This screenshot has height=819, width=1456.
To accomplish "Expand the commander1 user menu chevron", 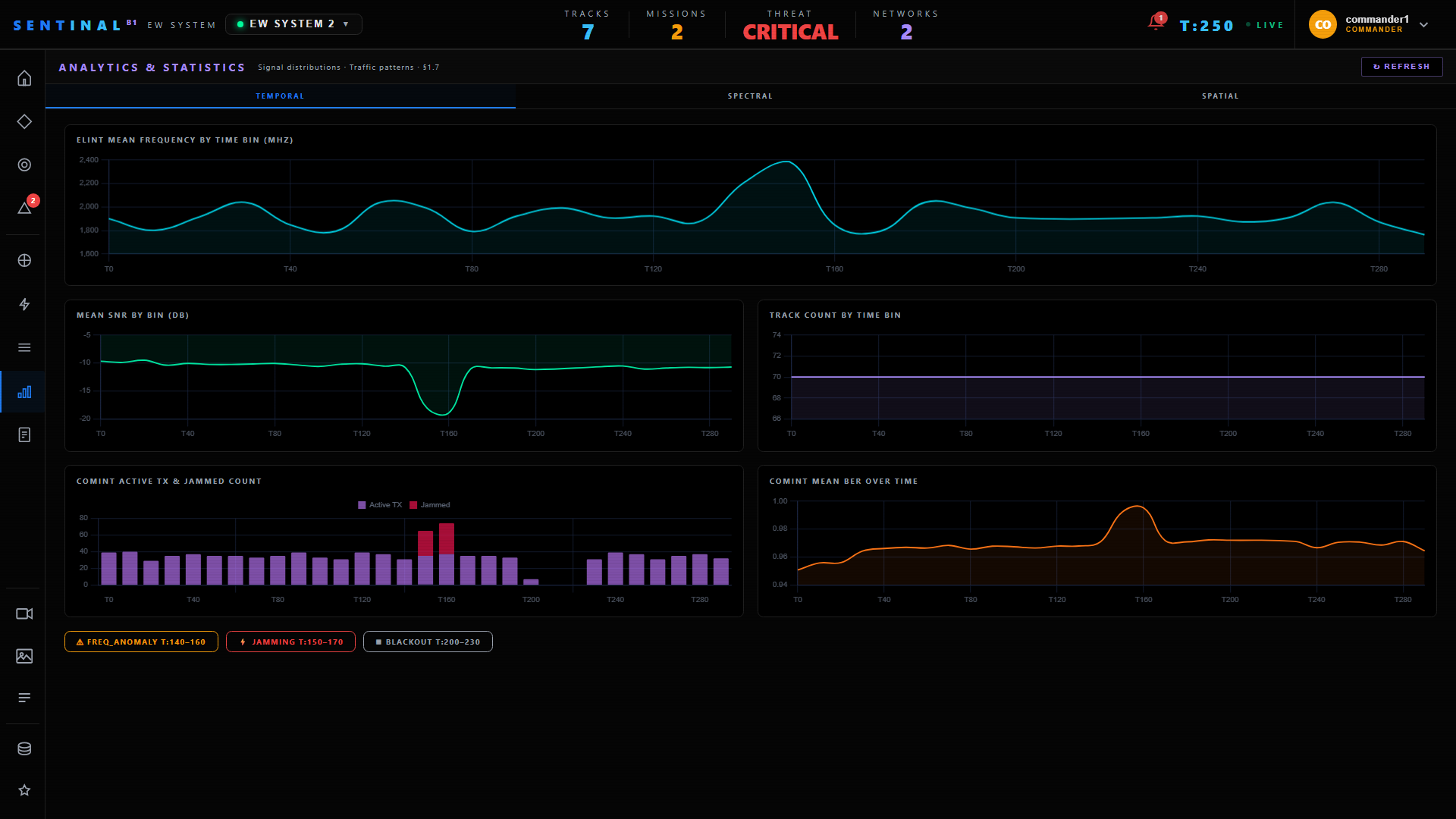I will pos(1423,24).
